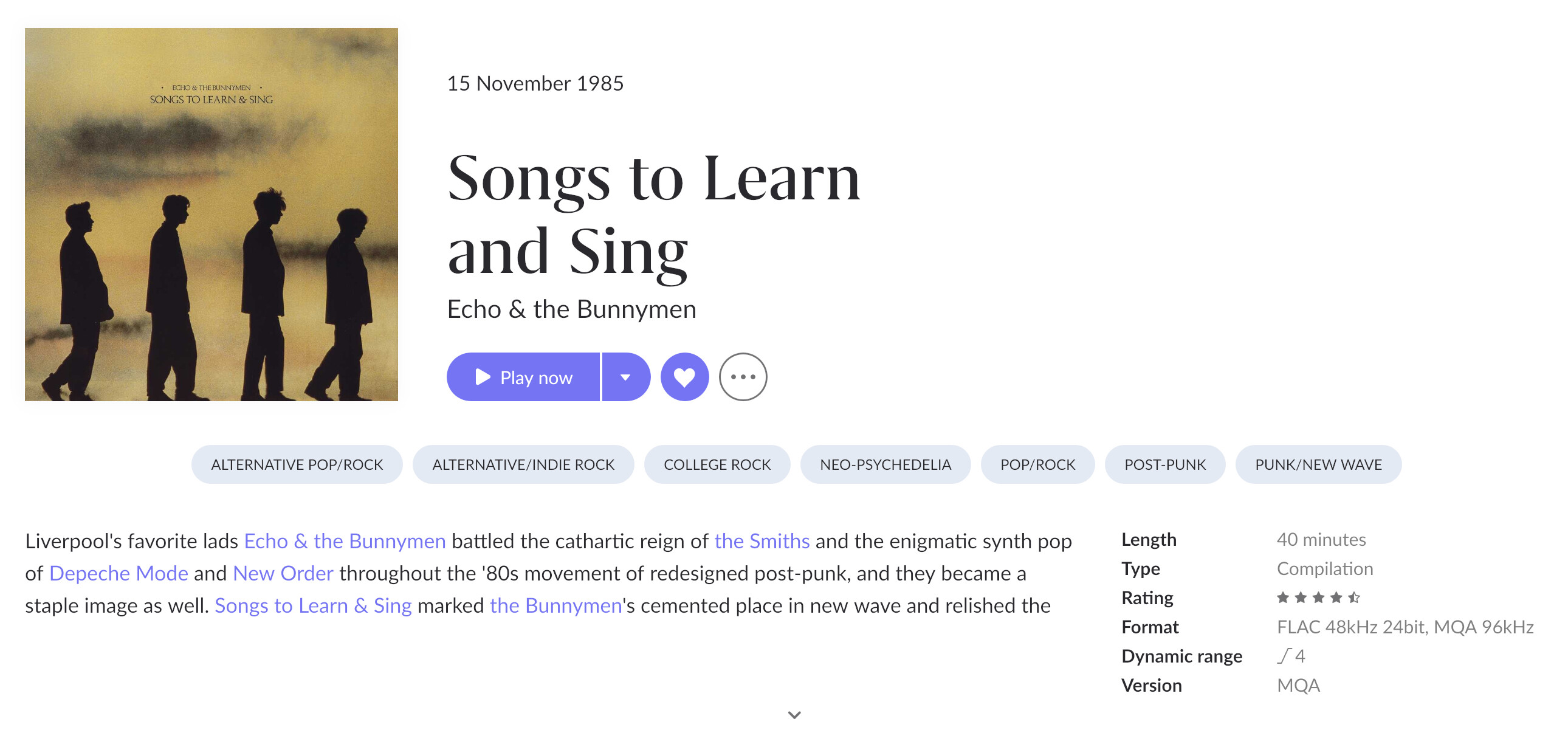Select the Post-Punk genre tag
Image resolution: width=1568 pixels, height=730 pixels.
[x=1164, y=464]
